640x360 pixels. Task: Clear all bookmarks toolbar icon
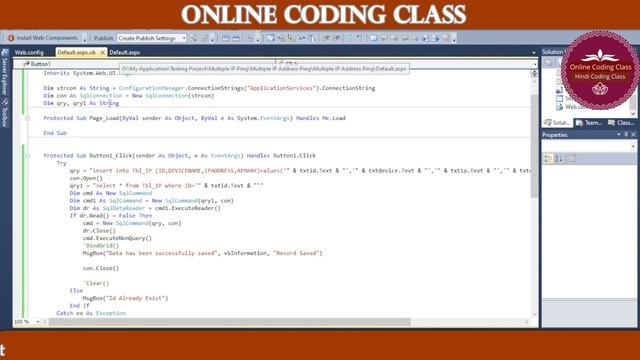point(446,38)
